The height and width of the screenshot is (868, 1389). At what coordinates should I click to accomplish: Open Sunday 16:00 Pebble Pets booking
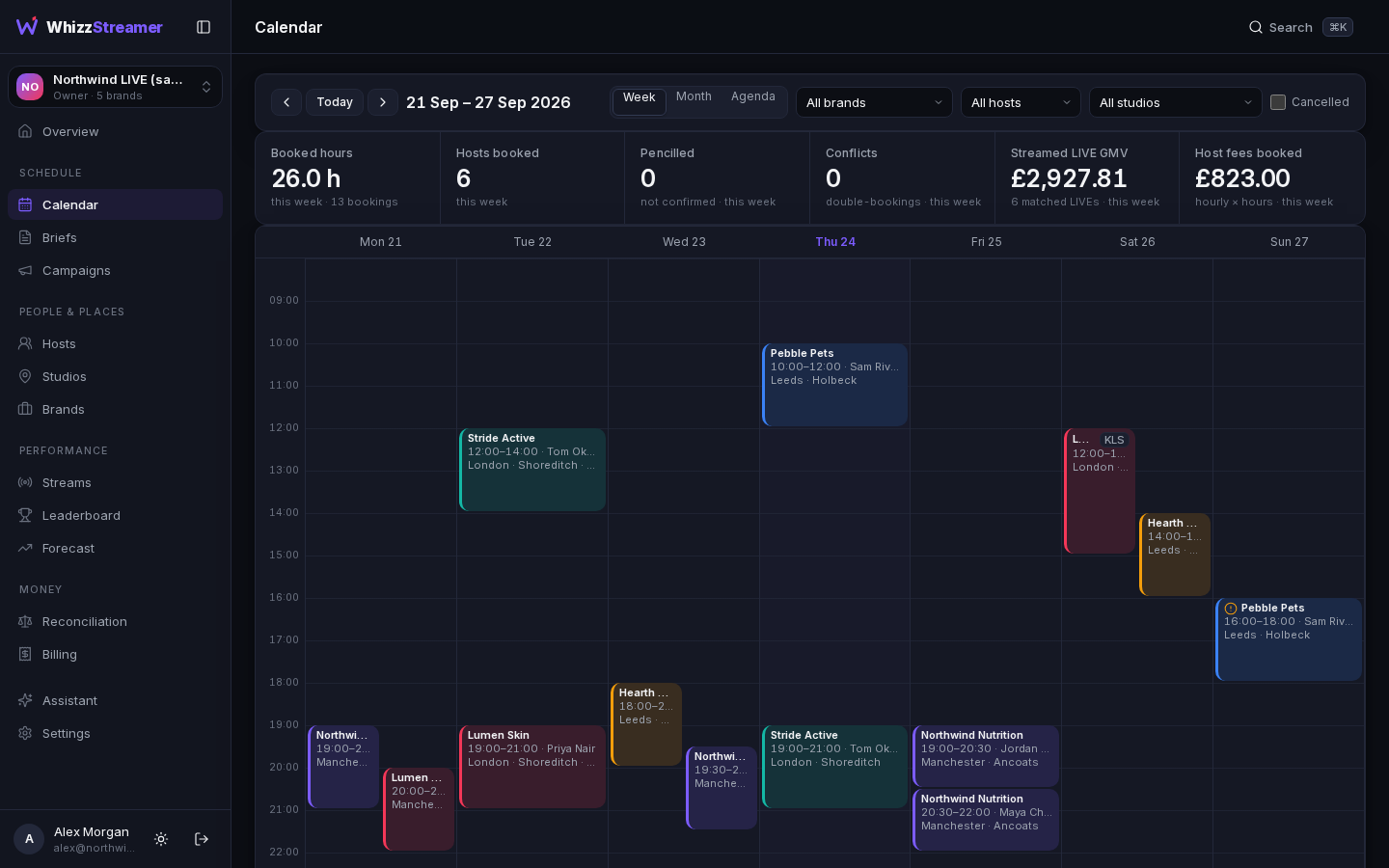tap(1289, 639)
